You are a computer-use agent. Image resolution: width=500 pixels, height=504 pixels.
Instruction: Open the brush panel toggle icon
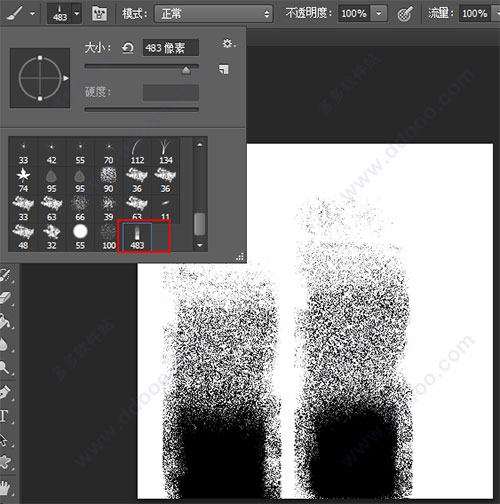[x=99, y=14]
